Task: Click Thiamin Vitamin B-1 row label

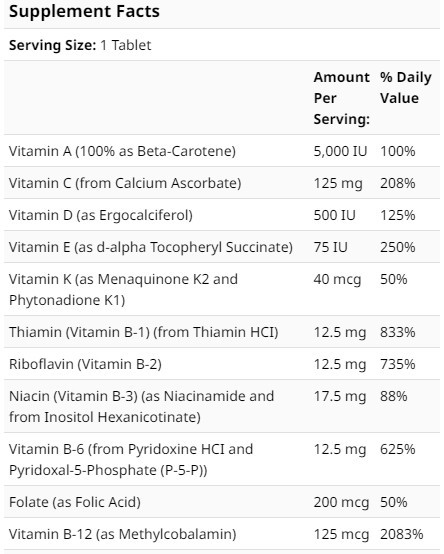Action: [143, 332]
